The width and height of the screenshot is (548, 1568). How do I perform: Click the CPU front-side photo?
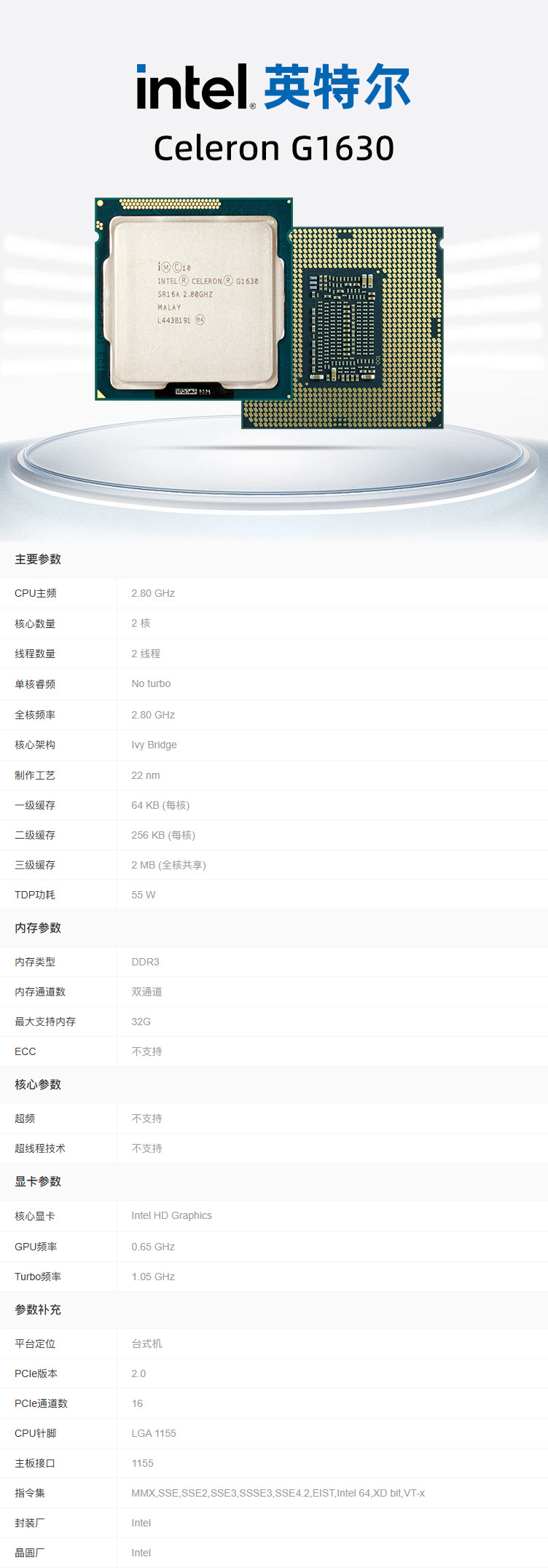click(194, 299)
